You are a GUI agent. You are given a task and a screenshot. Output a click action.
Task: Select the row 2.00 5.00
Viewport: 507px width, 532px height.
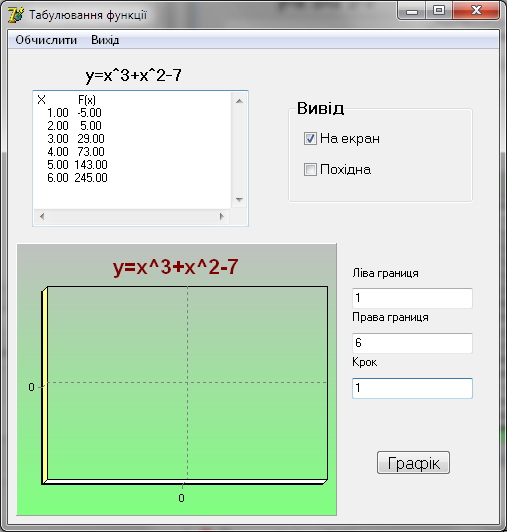[74, 126]
